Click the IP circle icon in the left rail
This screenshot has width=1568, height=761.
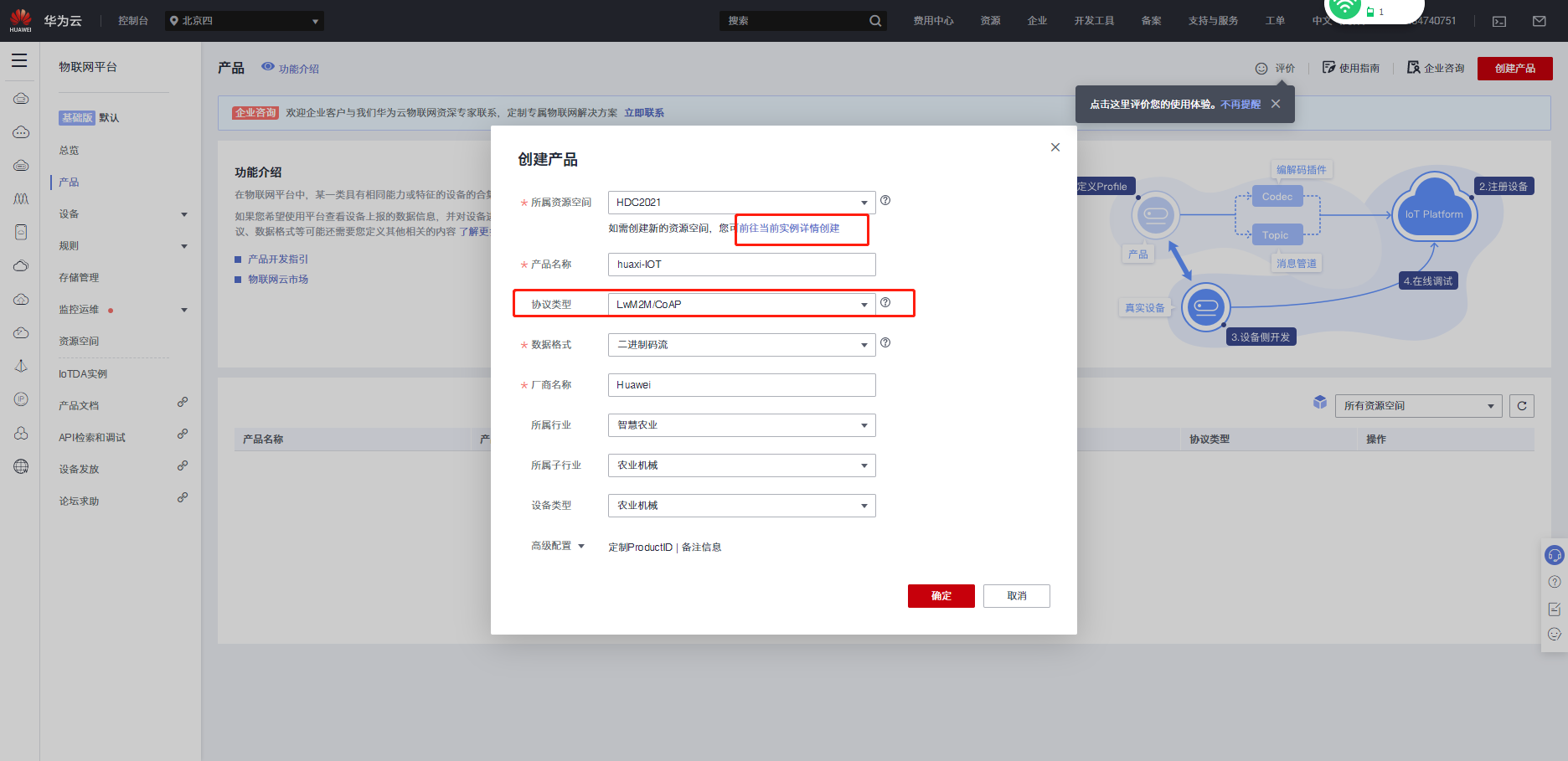point(21,399)
